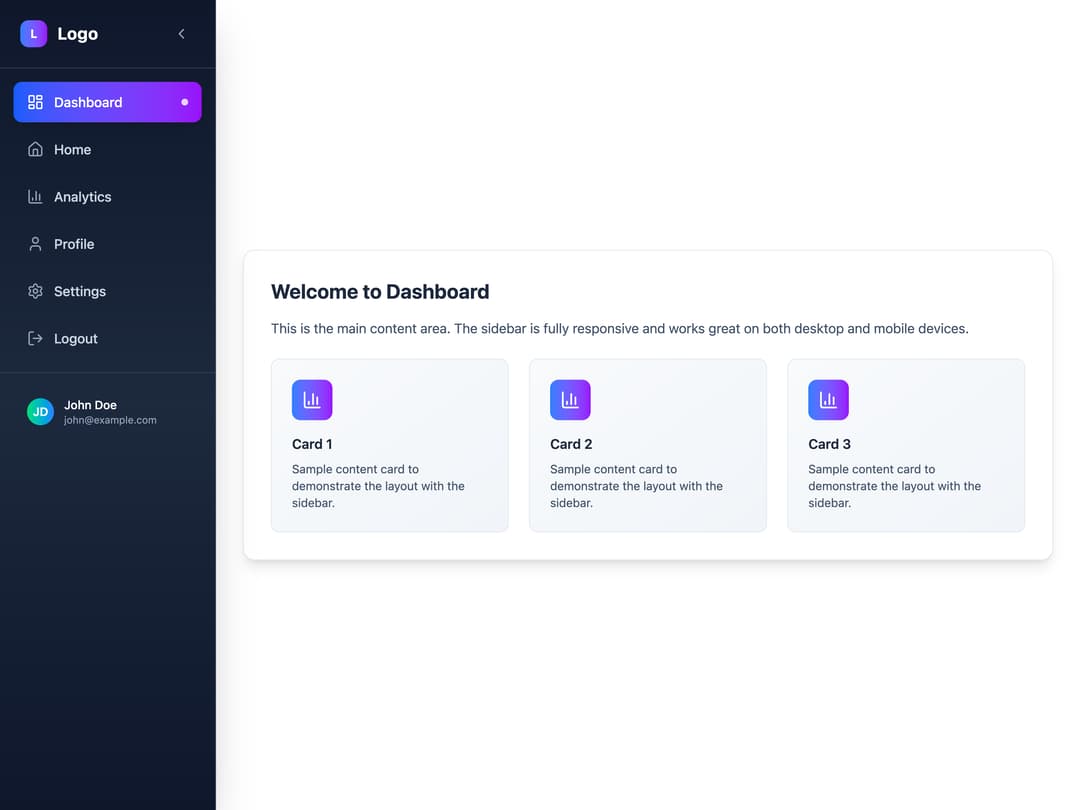1080x810 pixels.
Task: Click the Card 1 chart icon
Action: click(x=312, y=399)
